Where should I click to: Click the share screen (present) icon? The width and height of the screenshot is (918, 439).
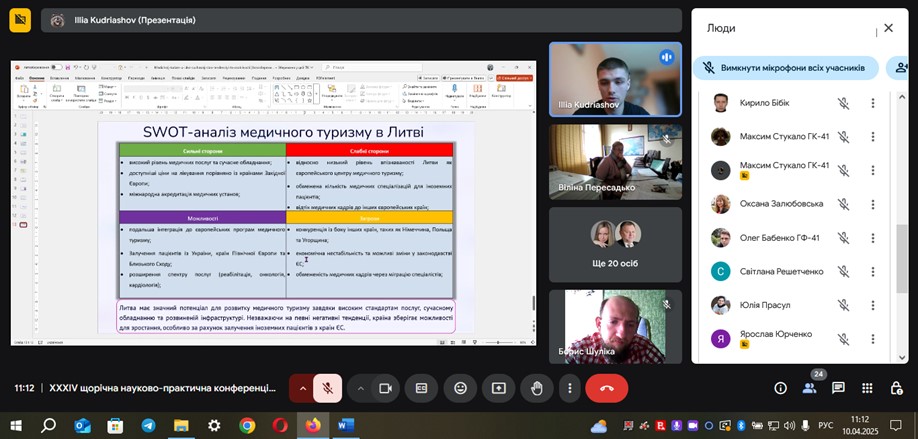(x=498, y=388)
